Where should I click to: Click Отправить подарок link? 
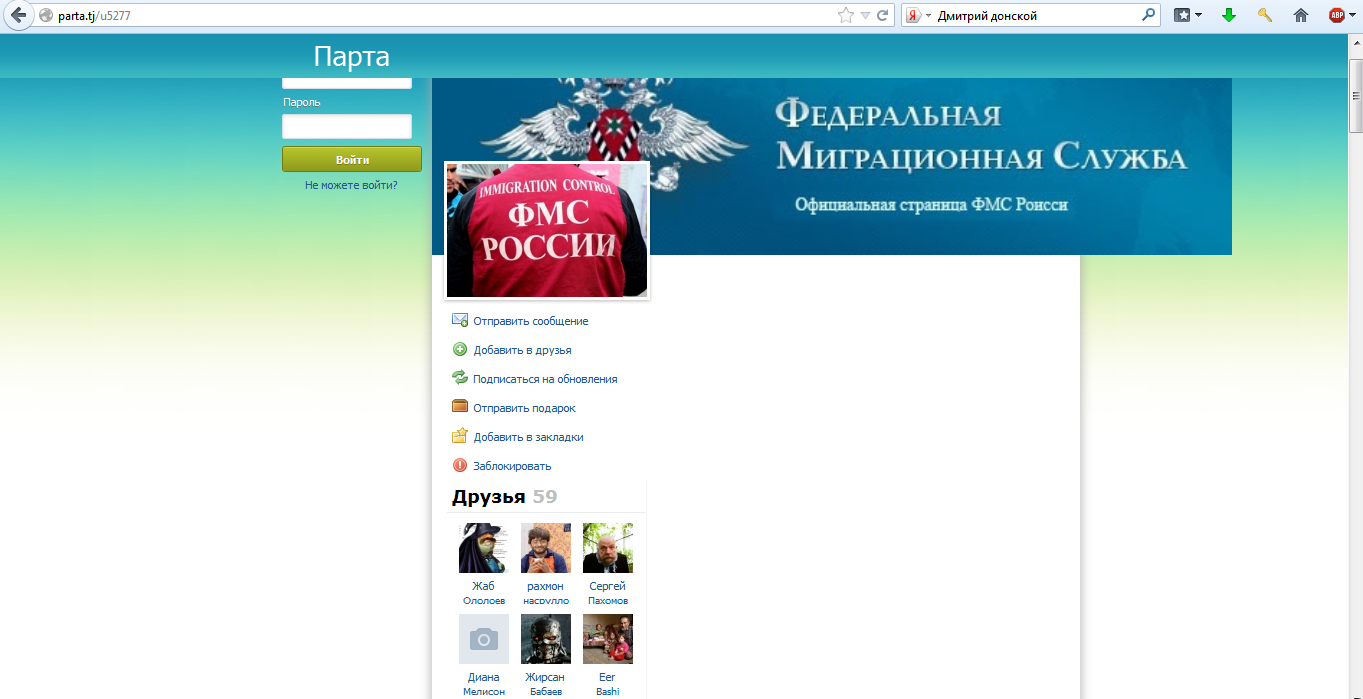coord(525,408)
